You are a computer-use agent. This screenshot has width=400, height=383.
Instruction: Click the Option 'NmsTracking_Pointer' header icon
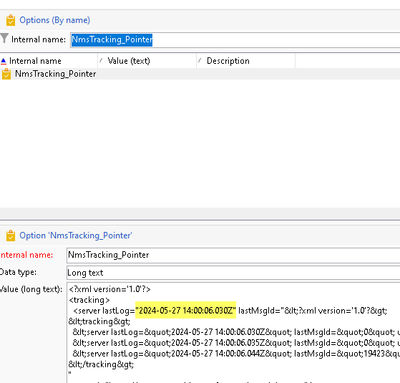[x=10, y=236]
